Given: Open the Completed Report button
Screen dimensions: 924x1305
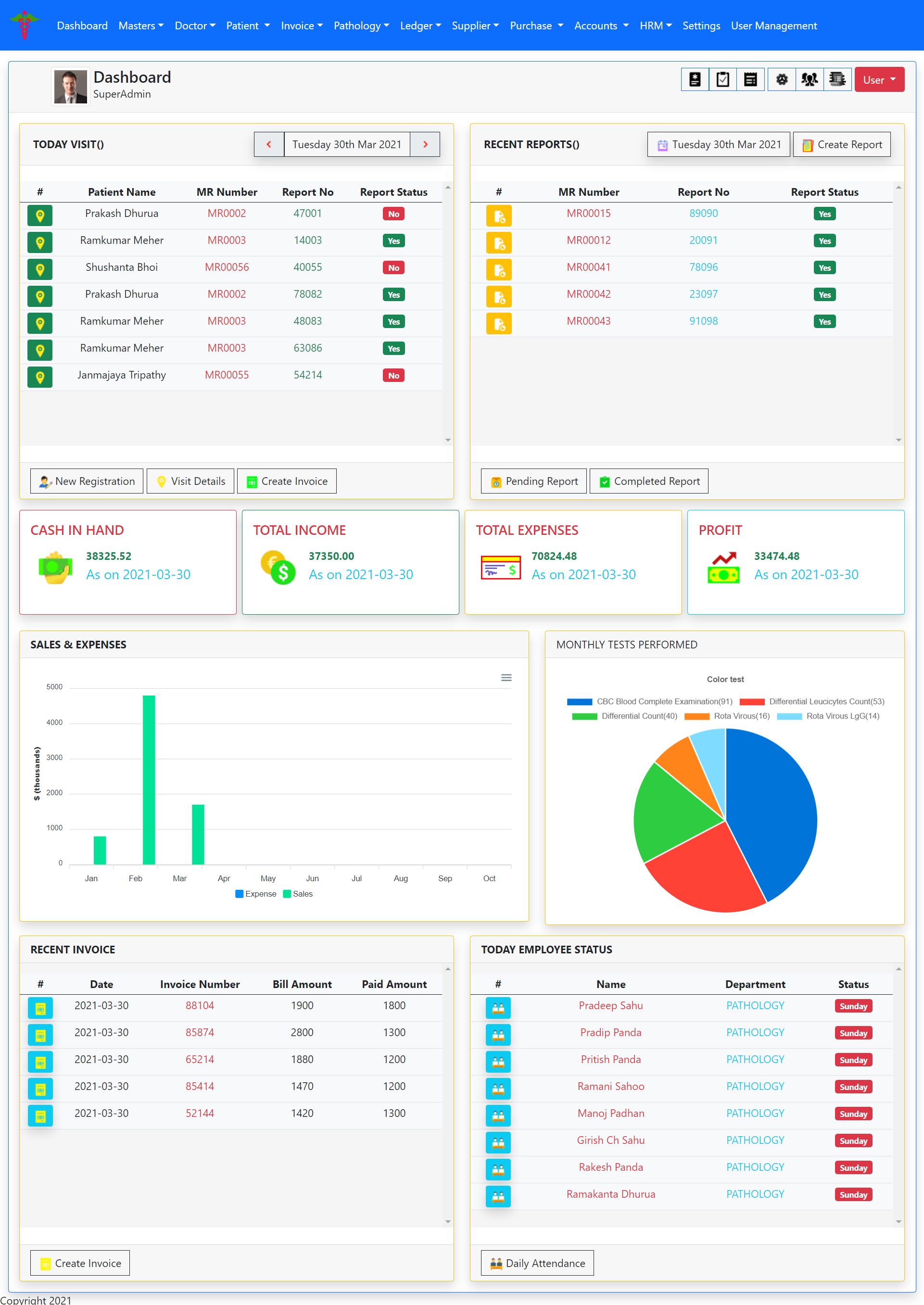Looking at the screenshot, I should (648, 481).
